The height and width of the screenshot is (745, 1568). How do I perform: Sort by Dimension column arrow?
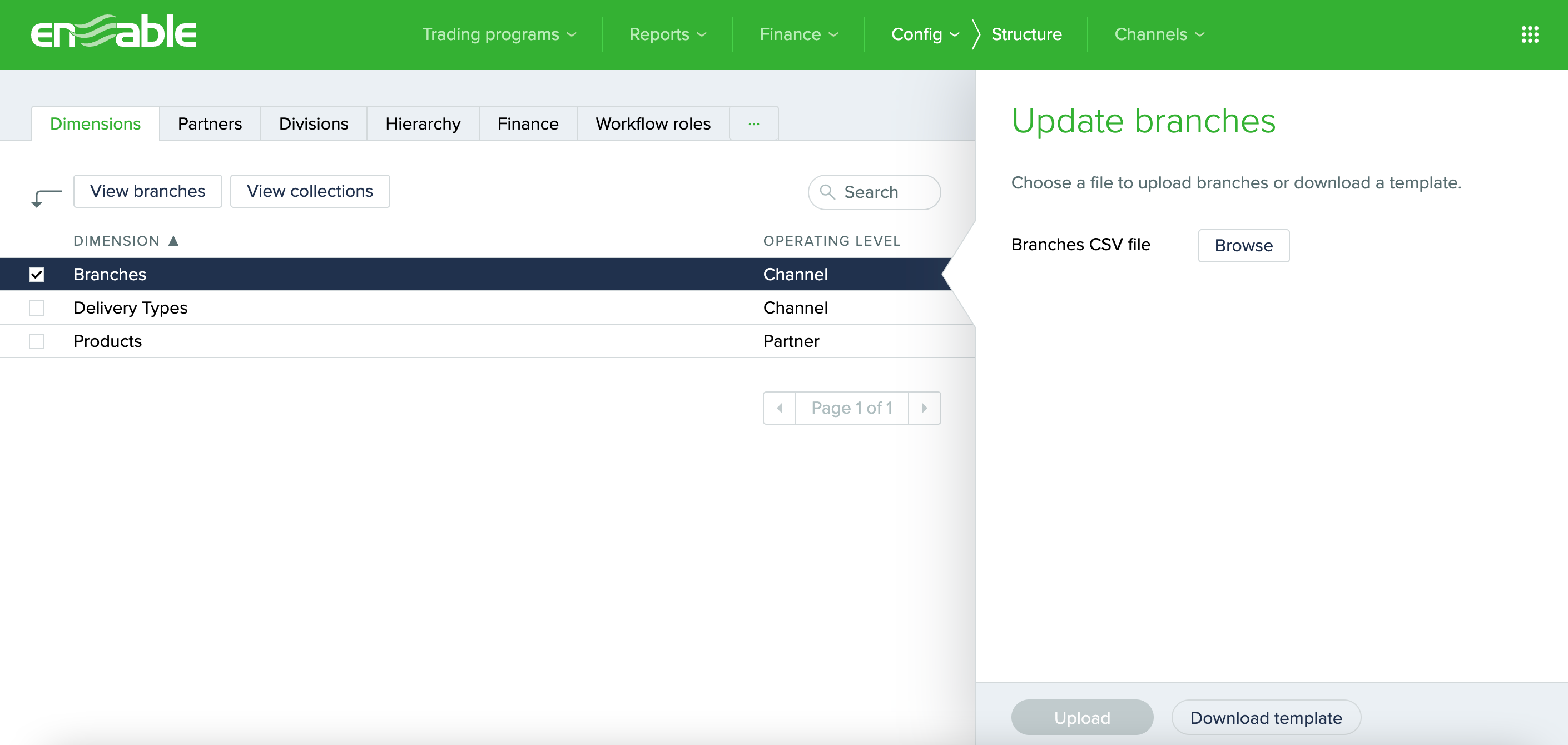click(173, 241)
